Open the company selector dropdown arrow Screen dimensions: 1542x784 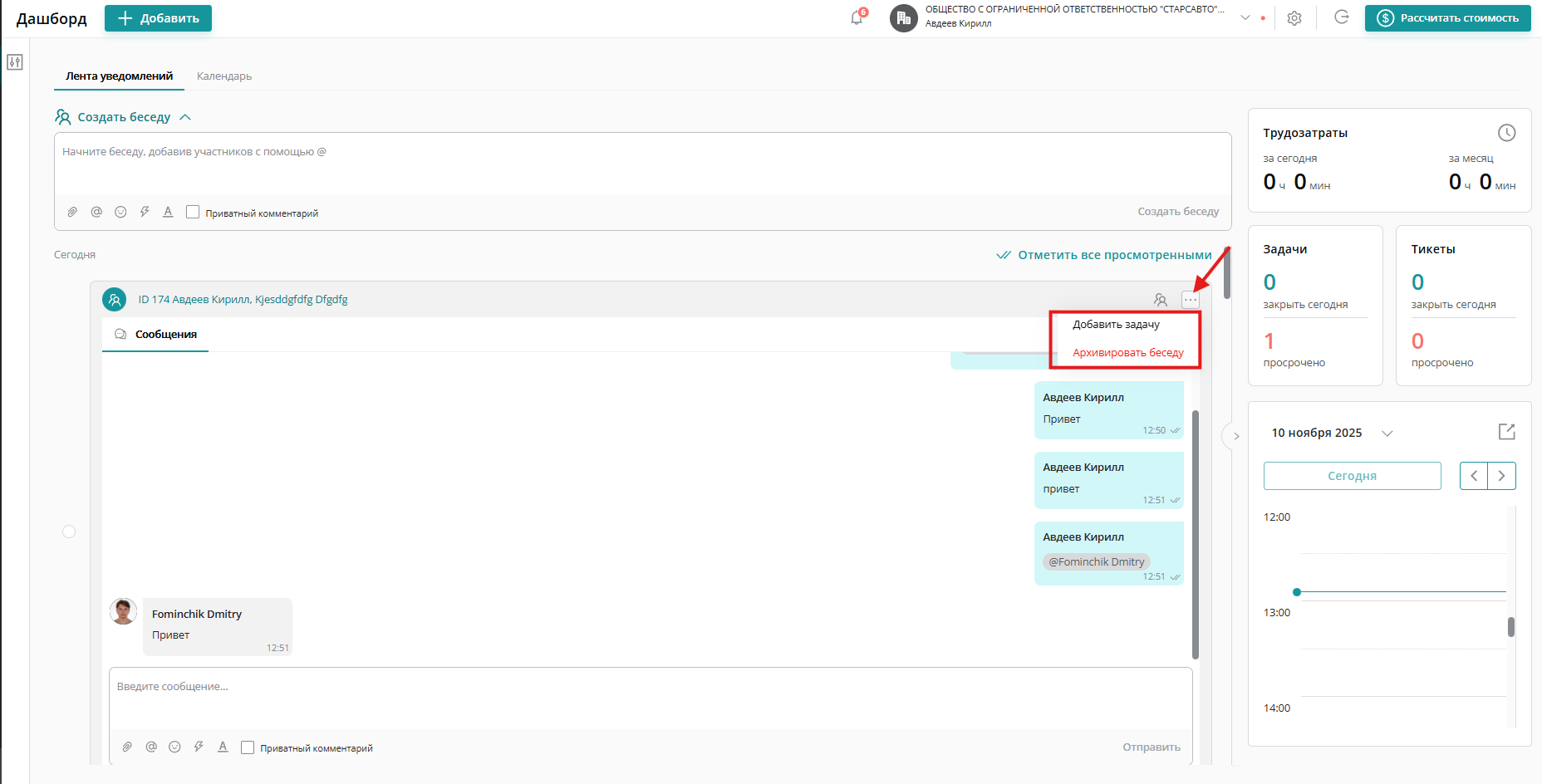[x=1245, y=17]
